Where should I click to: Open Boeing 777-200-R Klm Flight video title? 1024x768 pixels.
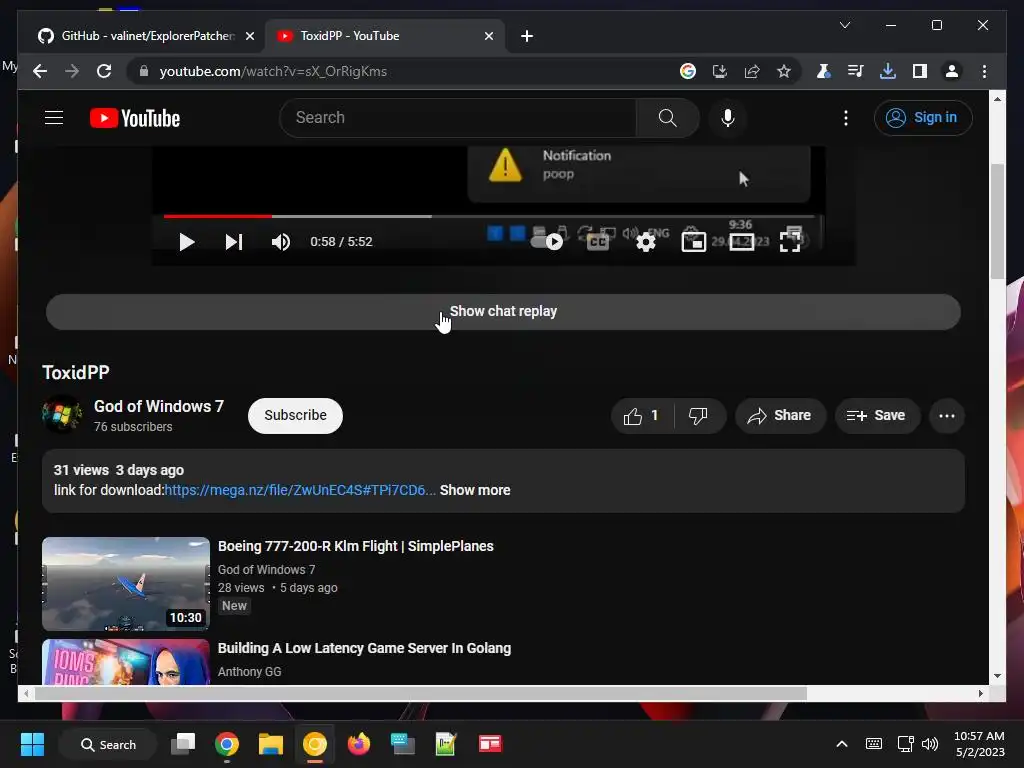point(355,546)
